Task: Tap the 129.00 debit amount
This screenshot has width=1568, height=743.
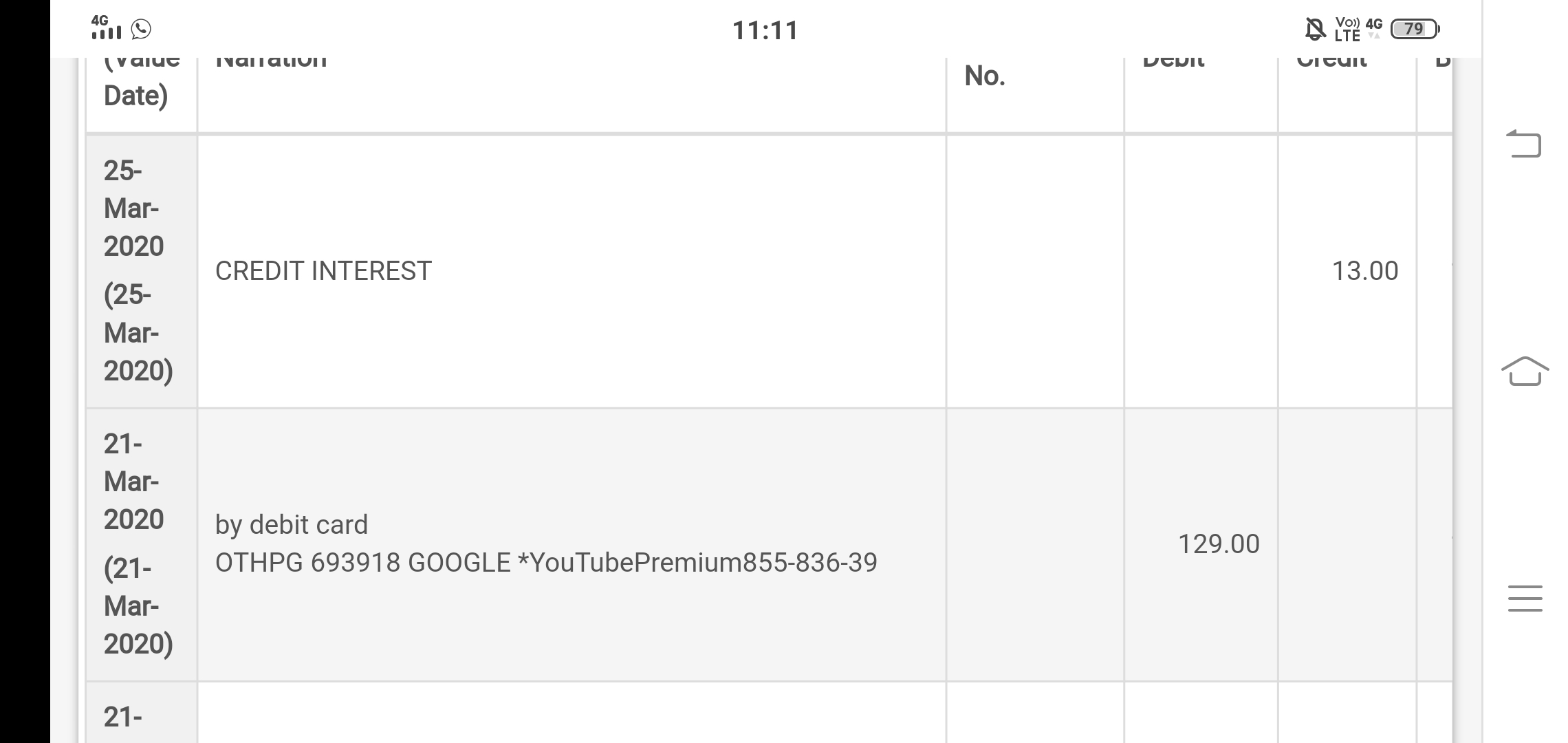Action: (1219, 544)
